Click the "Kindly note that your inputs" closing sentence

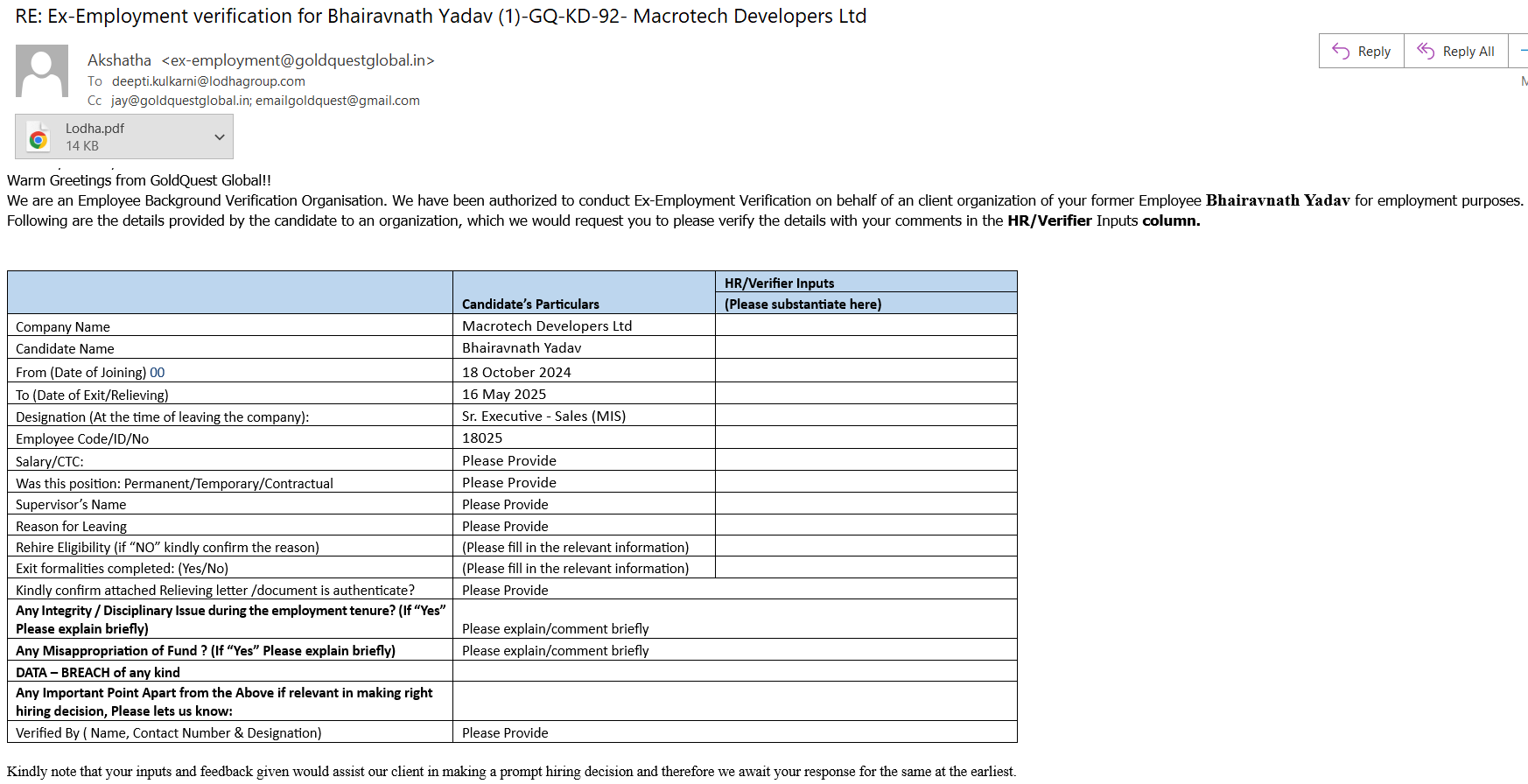[511, 771]
